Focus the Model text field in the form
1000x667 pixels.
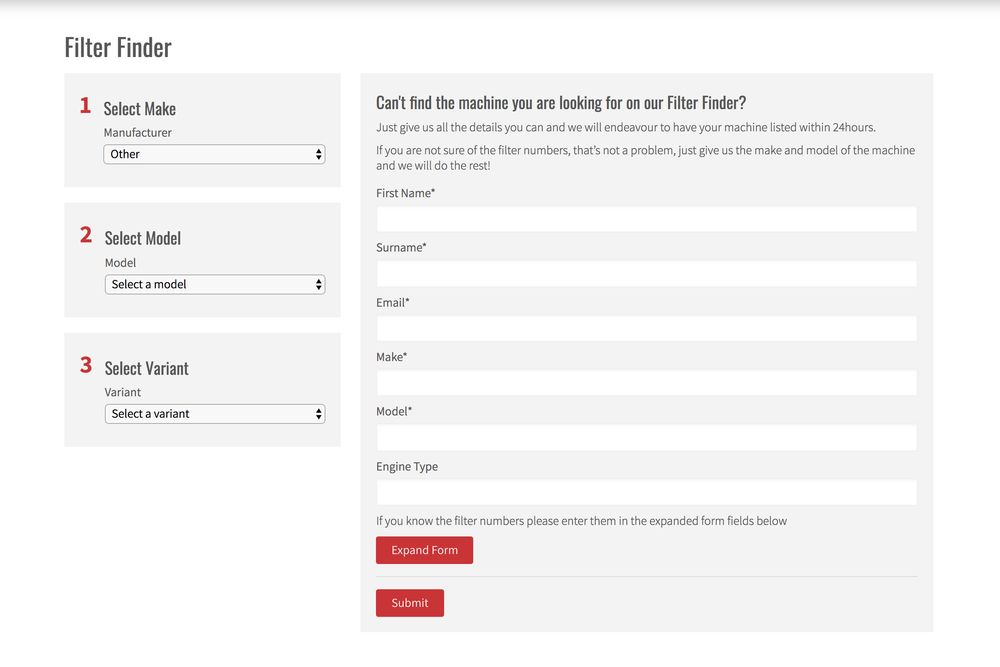coord(646,438)
